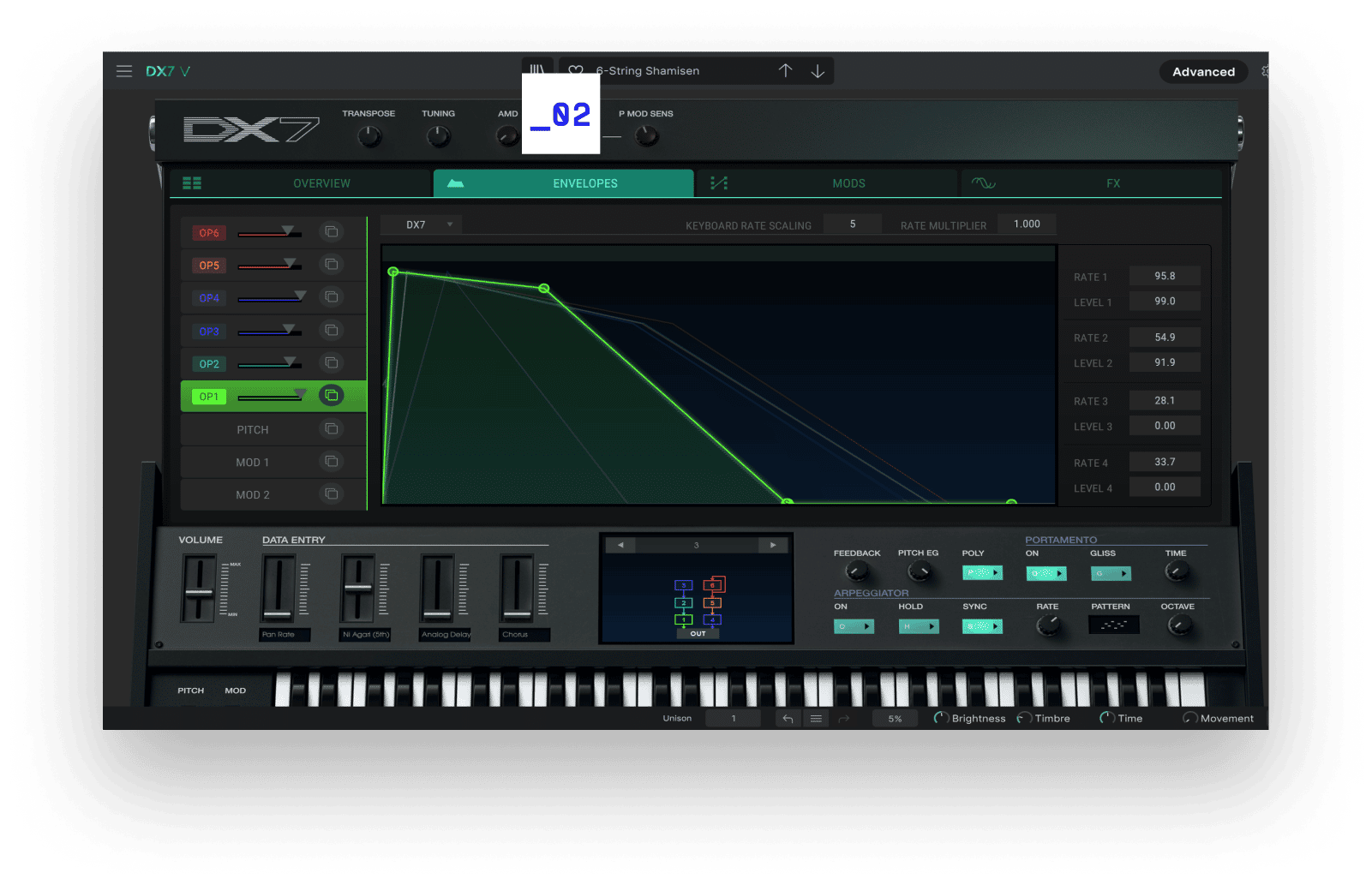Click the copy icon next to PITCH
Image resolution: width=1372 pixels, height=885 pixels.
(331, 429)
